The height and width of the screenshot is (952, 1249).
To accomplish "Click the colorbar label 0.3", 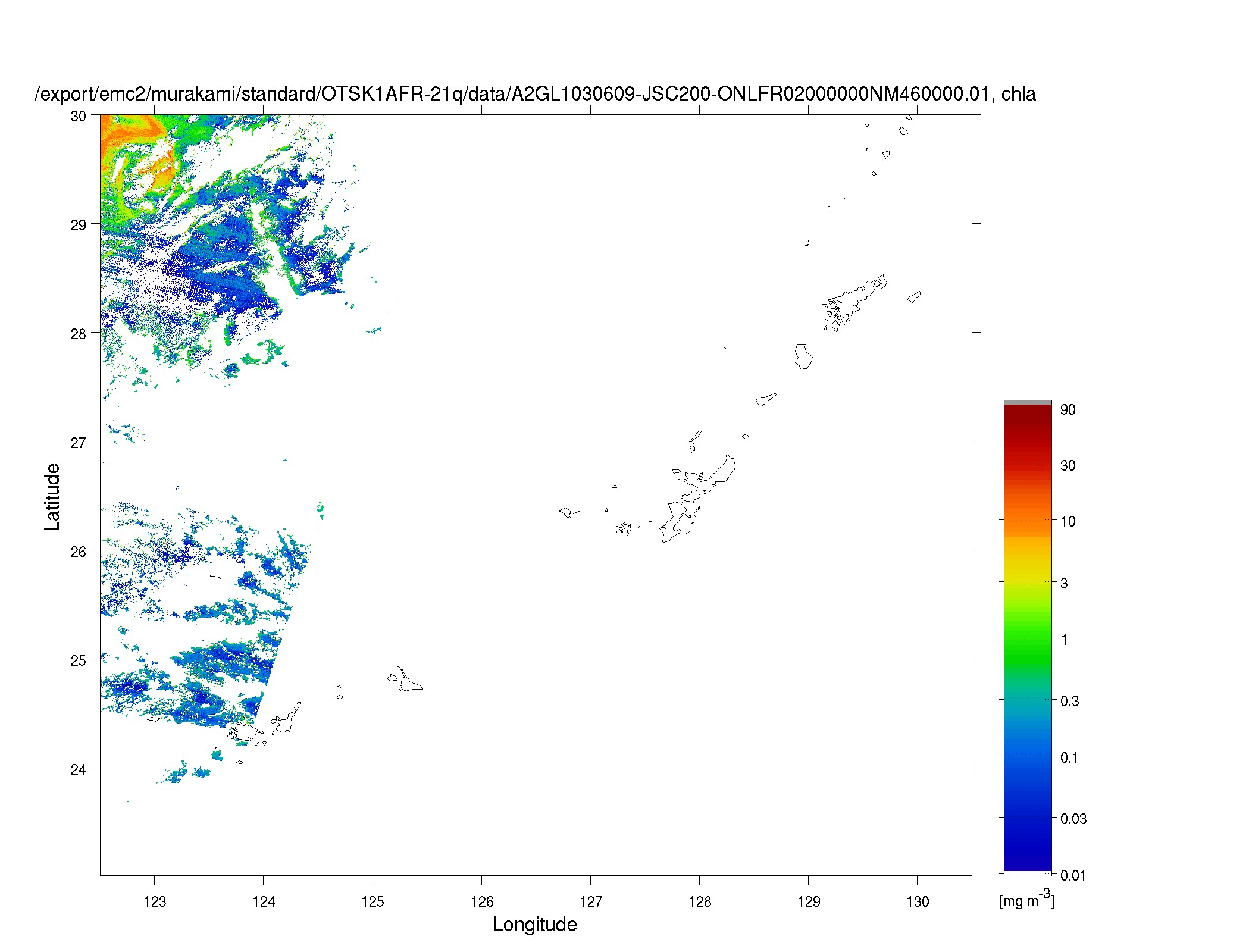I will pyautogui.click(x=1070, y=702).
